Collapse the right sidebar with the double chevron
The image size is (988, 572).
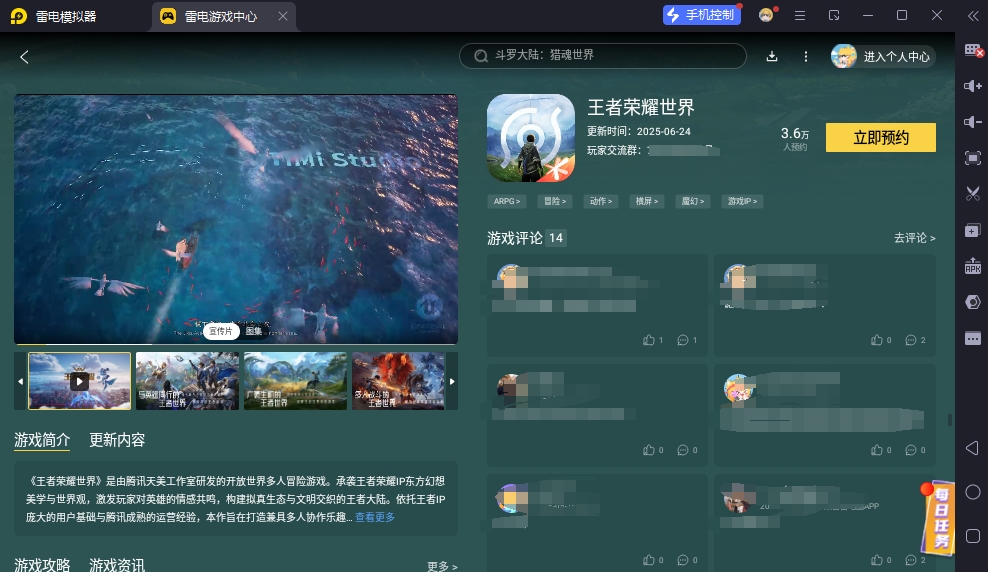[973, 16]
